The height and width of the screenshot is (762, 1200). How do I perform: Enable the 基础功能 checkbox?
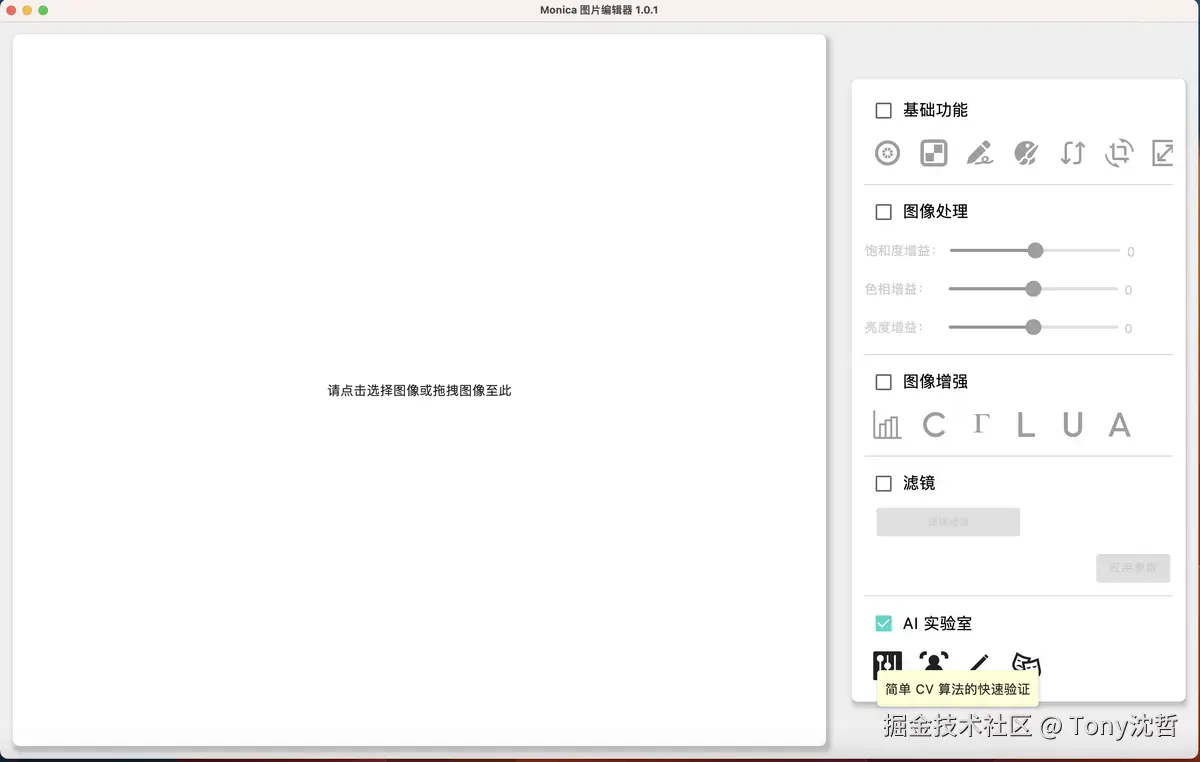883,110
